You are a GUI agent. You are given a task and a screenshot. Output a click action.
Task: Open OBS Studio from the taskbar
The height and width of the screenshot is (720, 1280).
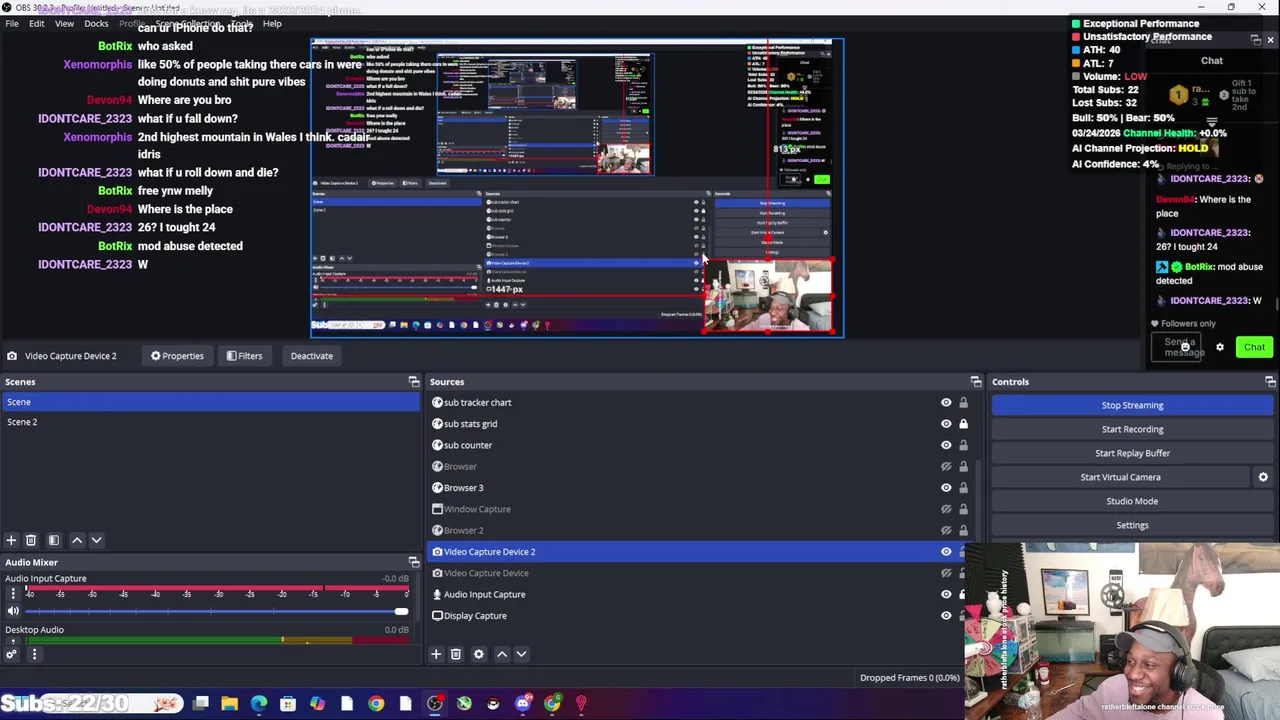coord(435,704)
